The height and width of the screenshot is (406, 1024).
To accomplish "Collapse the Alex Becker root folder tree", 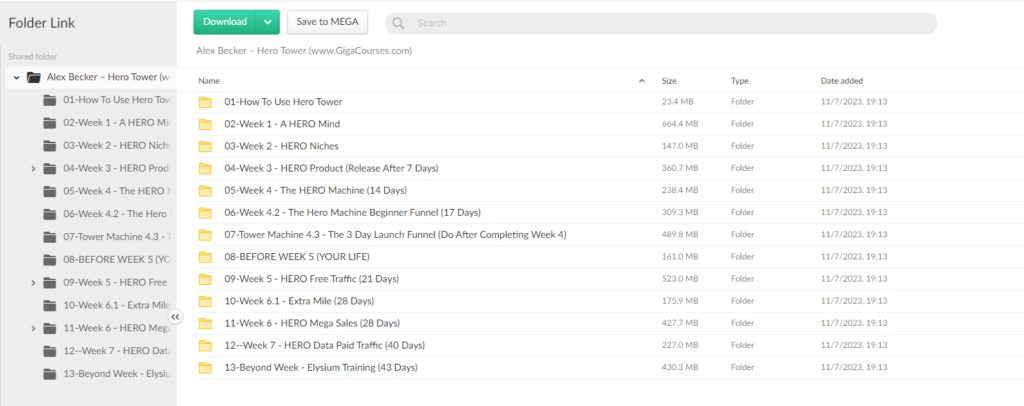I will (17, 77).
